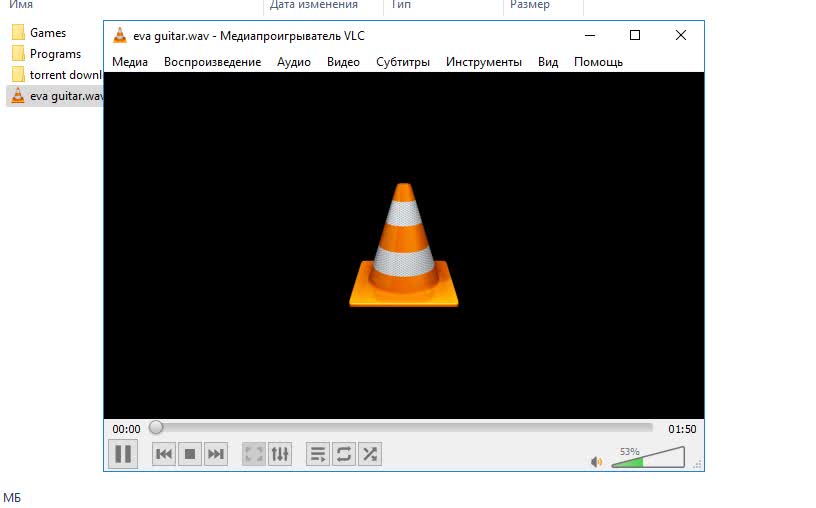This screenshot has height=508, width=816.
Task: Select torrent downloads folder in Explorer
Action: click(56, 75)
